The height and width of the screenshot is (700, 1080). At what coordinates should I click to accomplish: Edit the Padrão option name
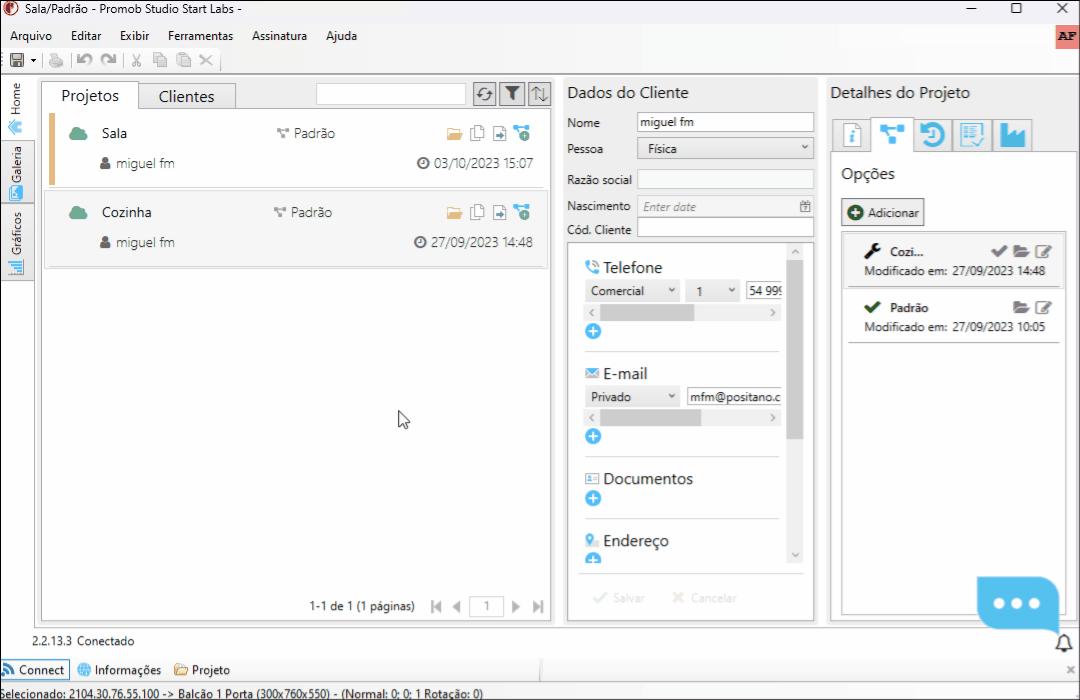[1043, 307]
